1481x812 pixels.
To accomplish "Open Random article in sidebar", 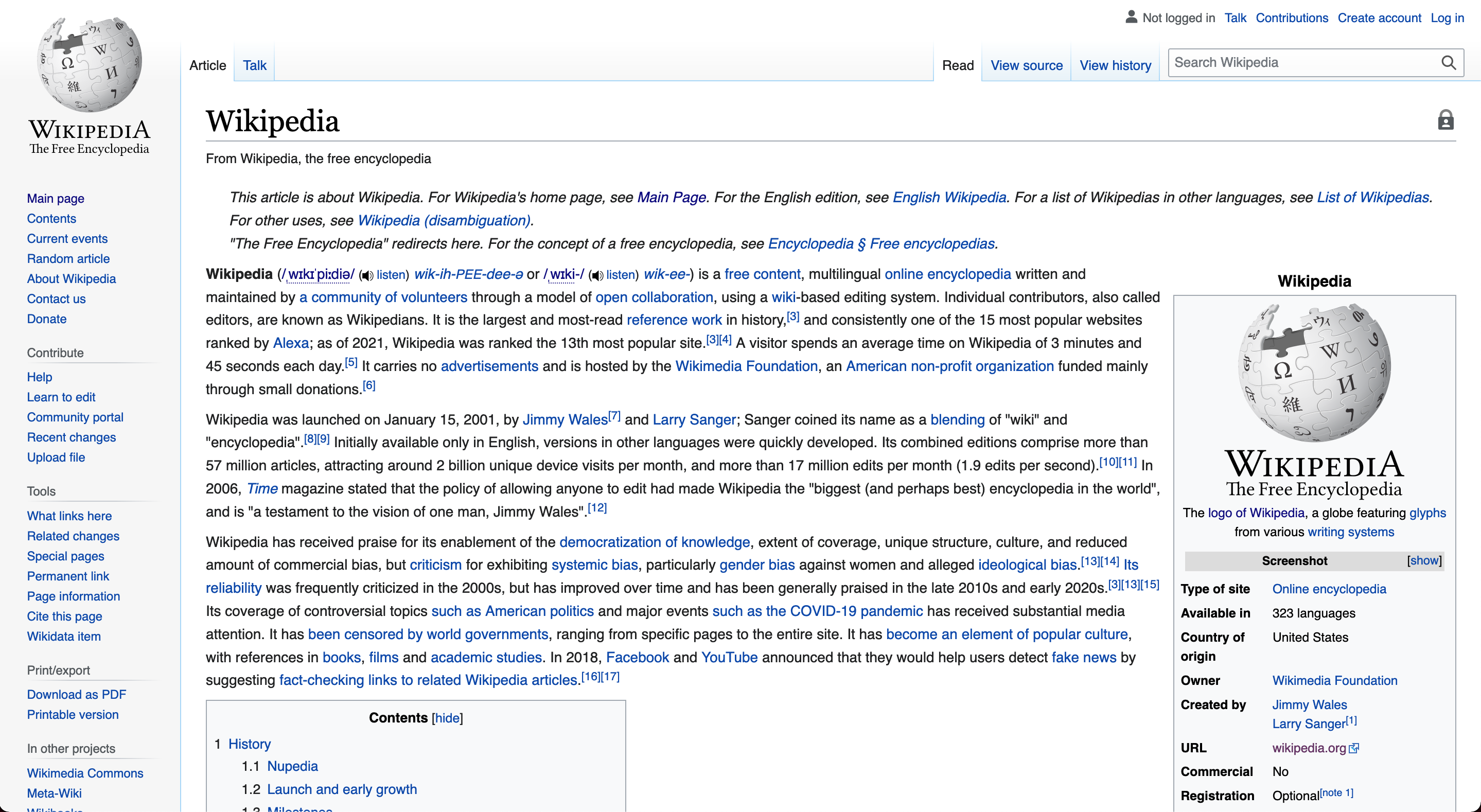I will [68, 259].
